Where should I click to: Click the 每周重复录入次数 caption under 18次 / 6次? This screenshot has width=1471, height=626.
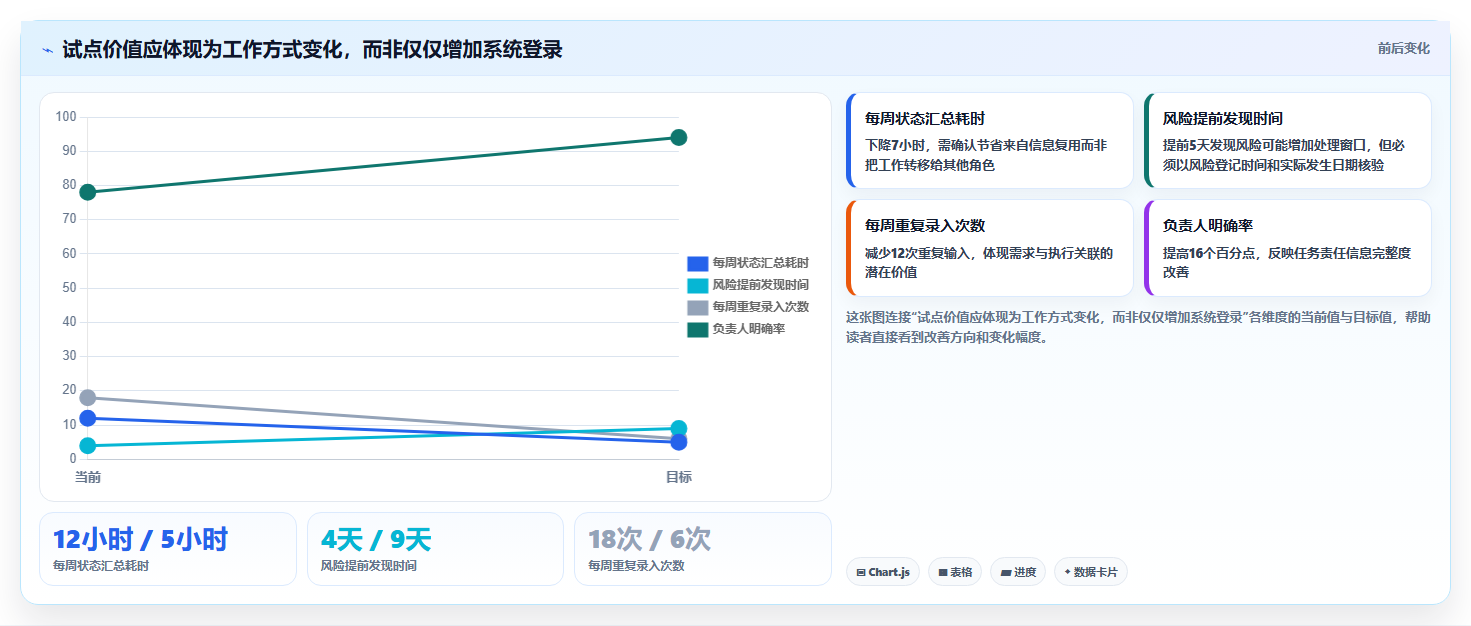click(x=636, y=566)
